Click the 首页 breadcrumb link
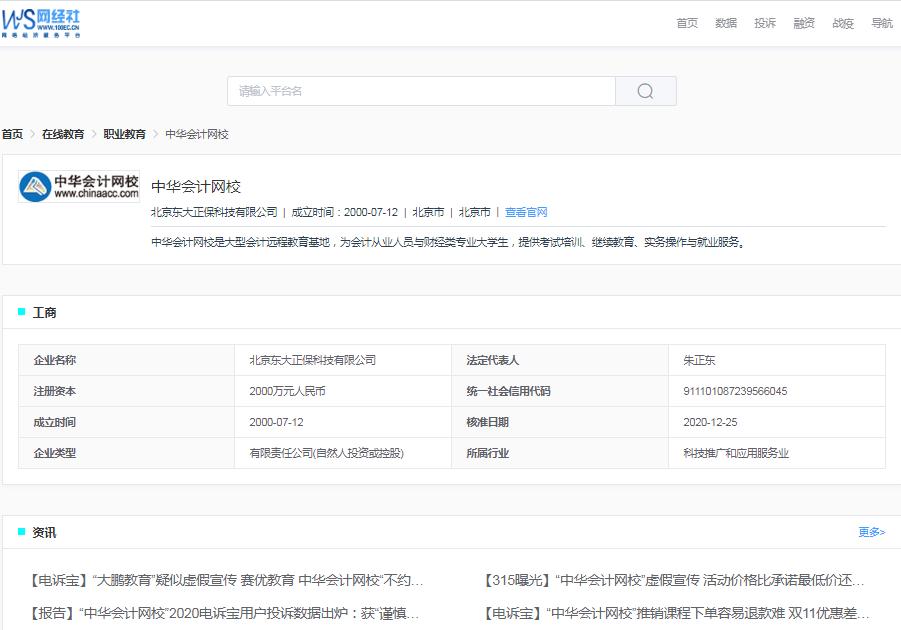The width and height of the screenshot is (901, 630). [13, 133]
